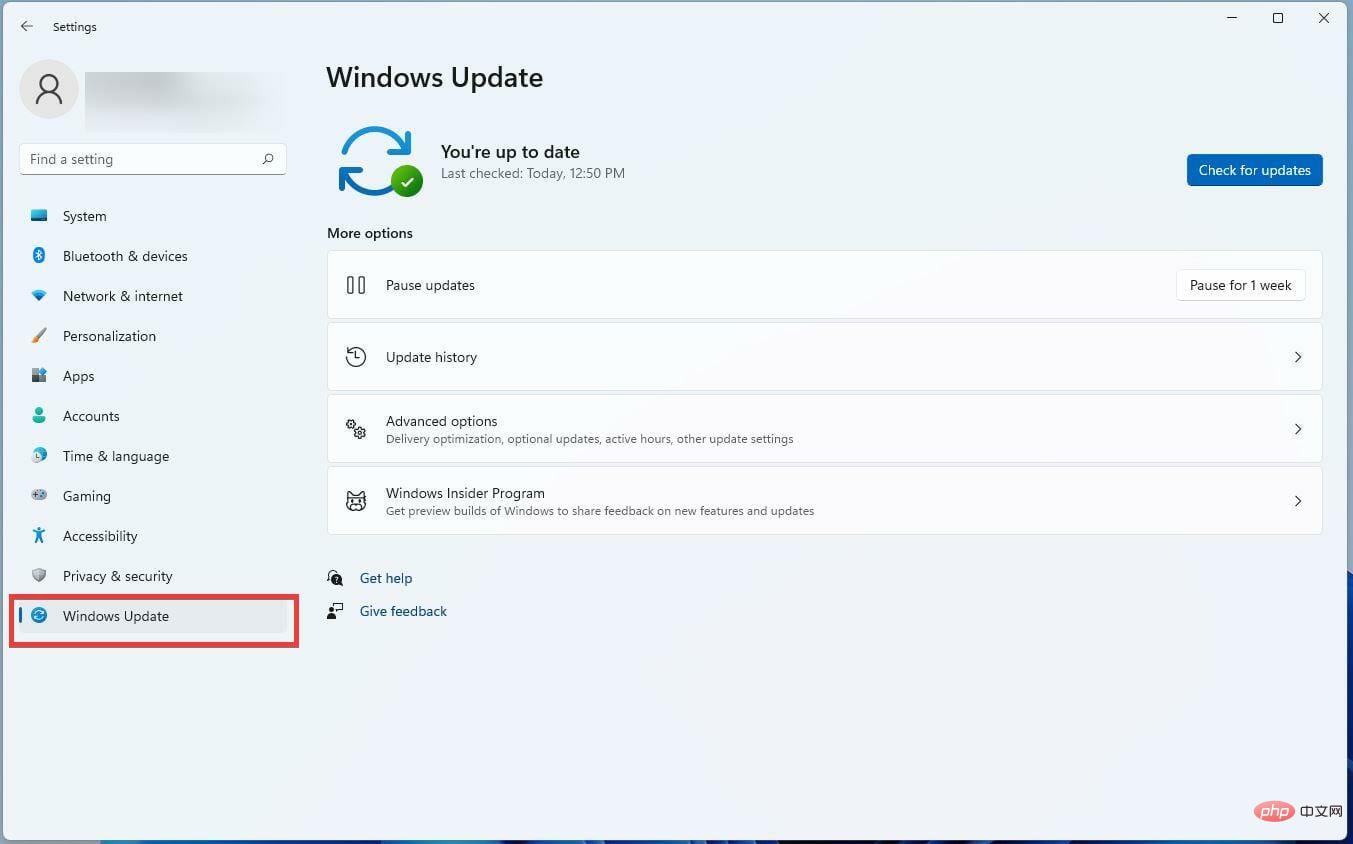Open the Apps category
Image resolution: width=1353 pixels, height=844 pixels.
(x=153, y=376)
